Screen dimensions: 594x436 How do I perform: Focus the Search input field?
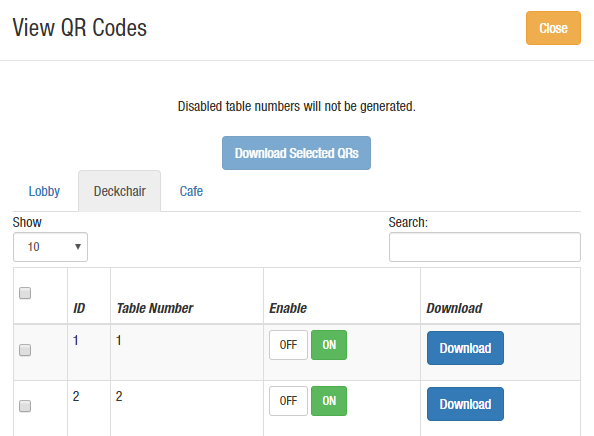click(485, 247)
